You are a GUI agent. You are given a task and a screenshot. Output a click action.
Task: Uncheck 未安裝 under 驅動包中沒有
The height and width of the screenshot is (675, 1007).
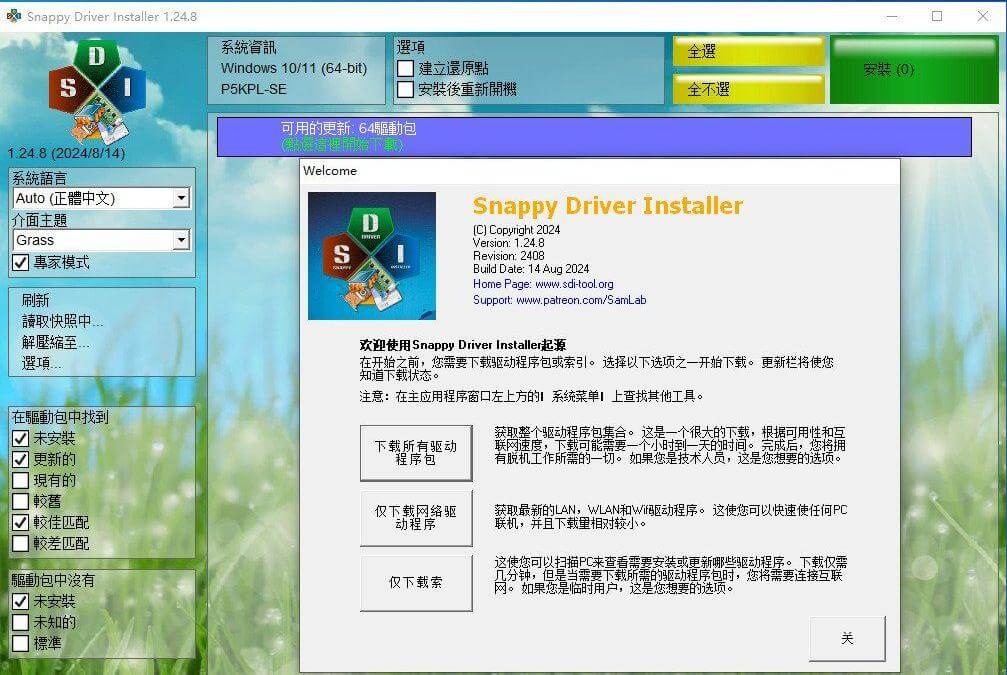[x=21, y=601]
